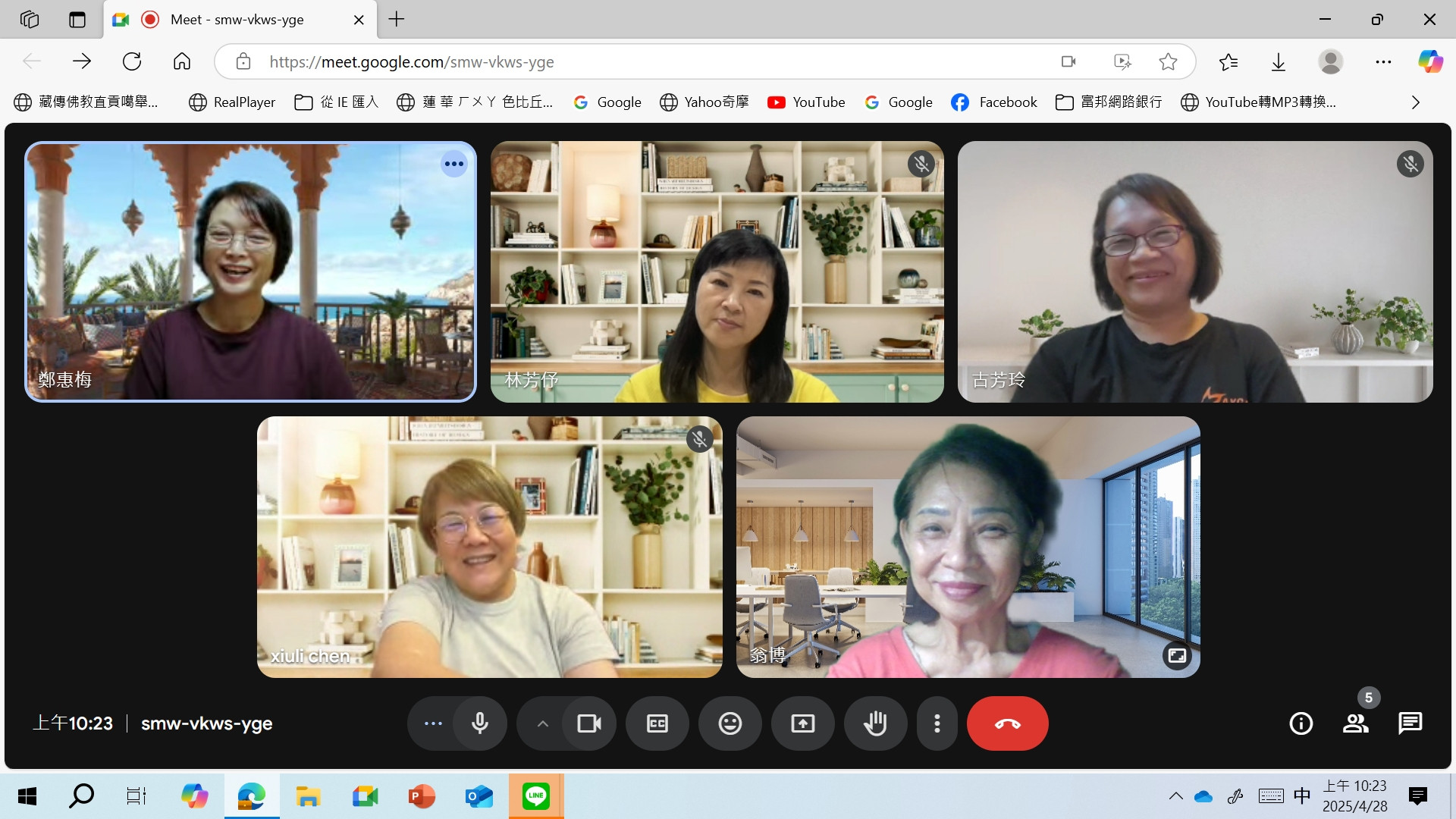Screen dimensions: 1456x819
Task: Toggle closed captions CC button
Action: click(x=657, y=723)
